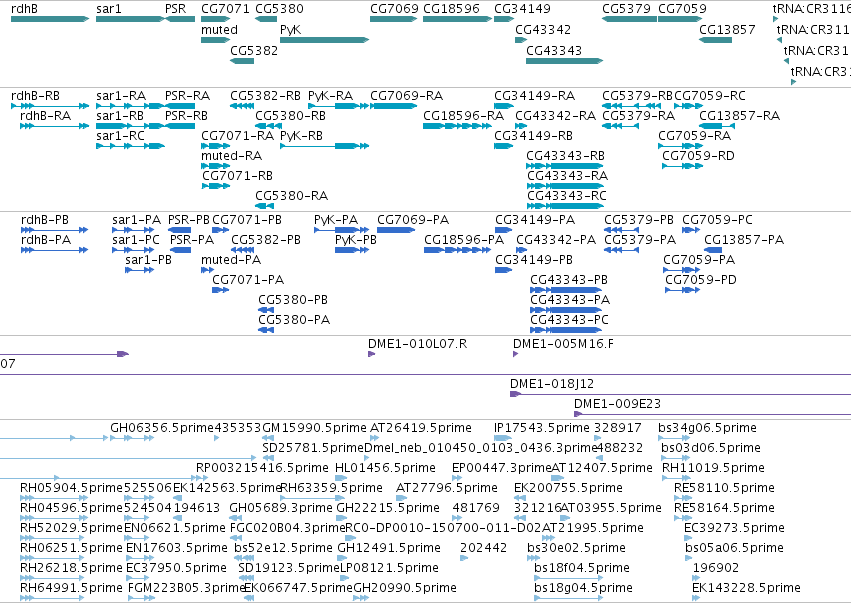Screen dimensions: 851x603
Task: Open transcript label 'CG13857-RA'
Action: tap(739, 116)
